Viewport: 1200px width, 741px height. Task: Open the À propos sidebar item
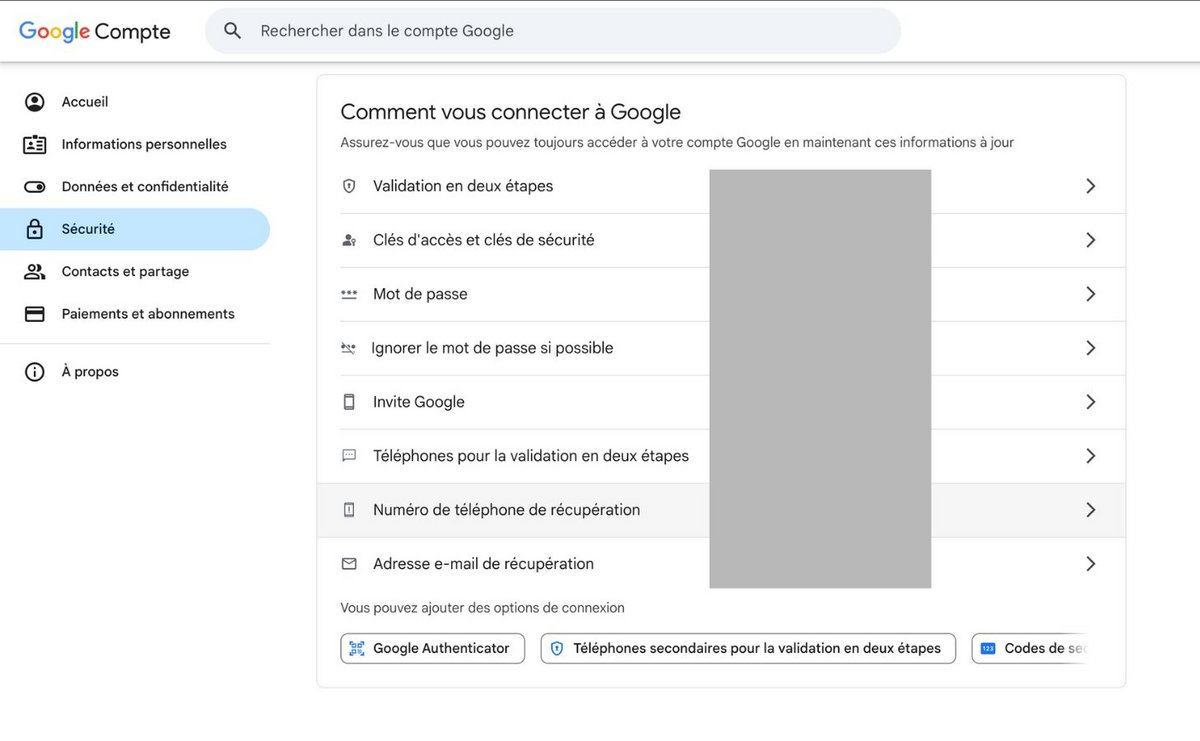point(135,372)
